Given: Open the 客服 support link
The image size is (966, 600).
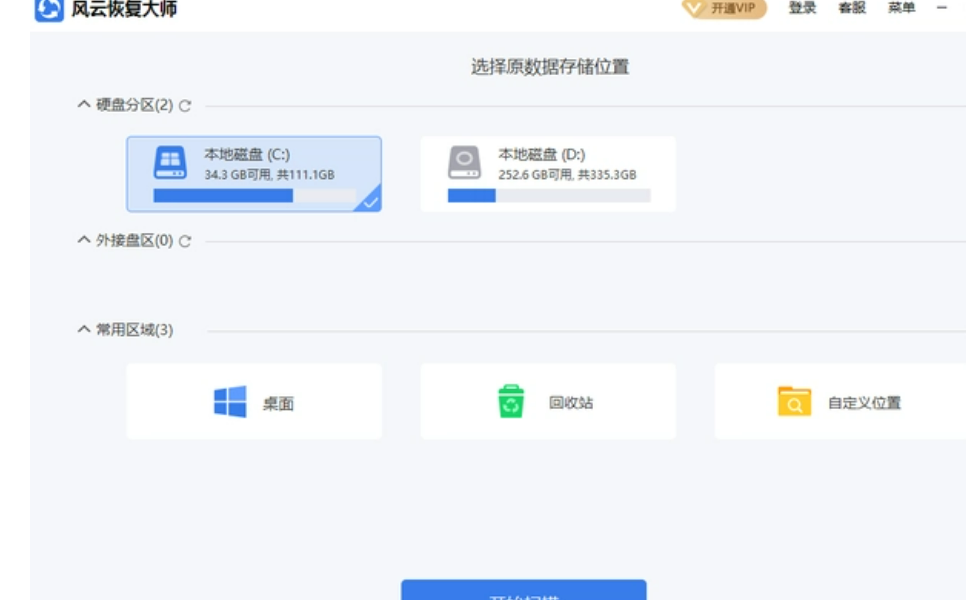Looking at the screenshot, I should pos(852,7).
